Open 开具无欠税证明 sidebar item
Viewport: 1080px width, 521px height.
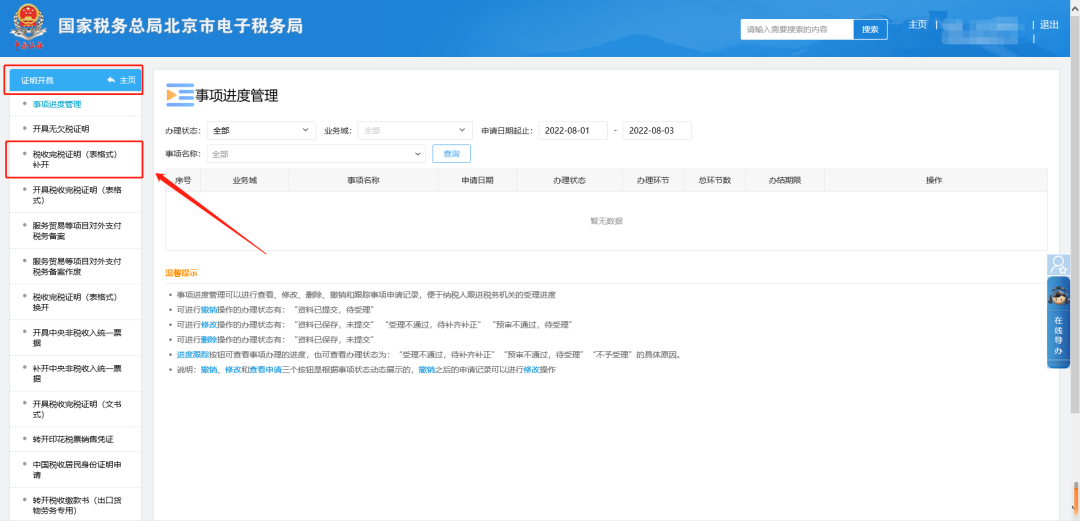pyautogui.click(x=61, y=129)
